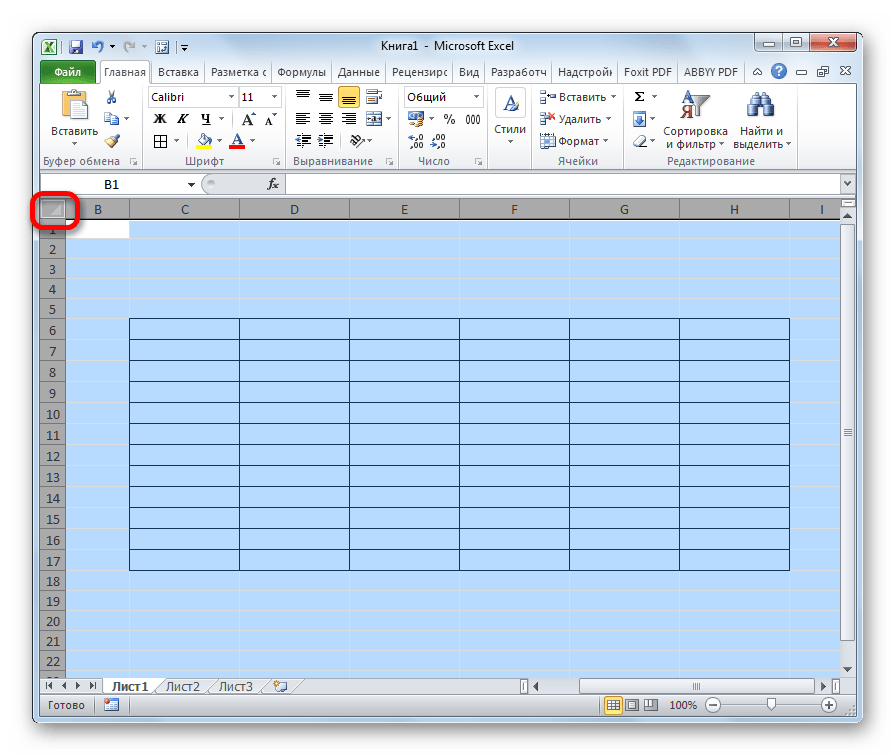Select the Format Painter brush
The width and height of the screenshot is (896, 756).
(111, 141)
